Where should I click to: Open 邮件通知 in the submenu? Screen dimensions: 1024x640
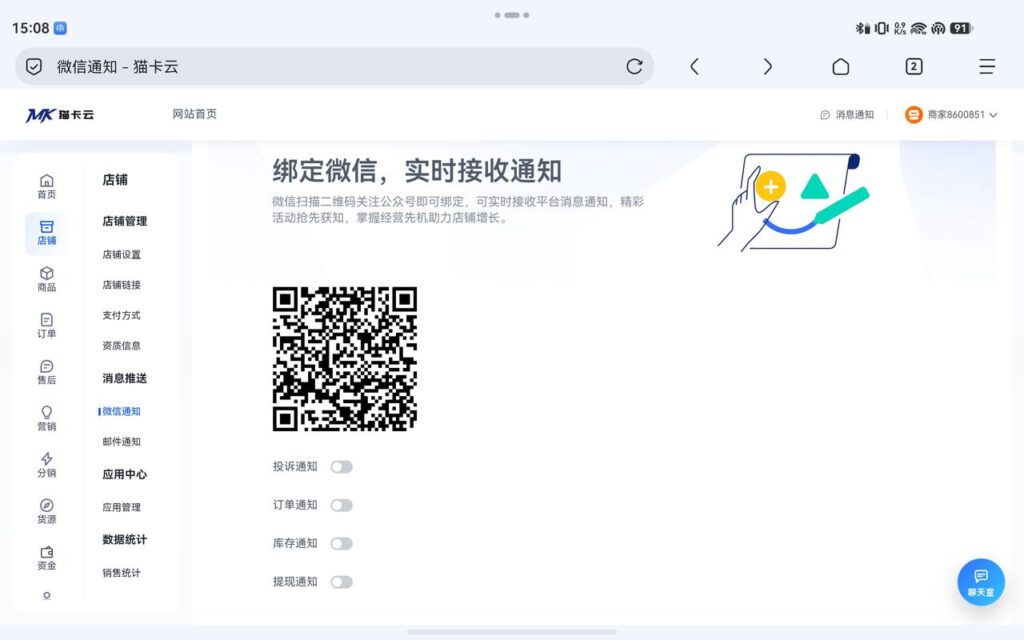121,441
